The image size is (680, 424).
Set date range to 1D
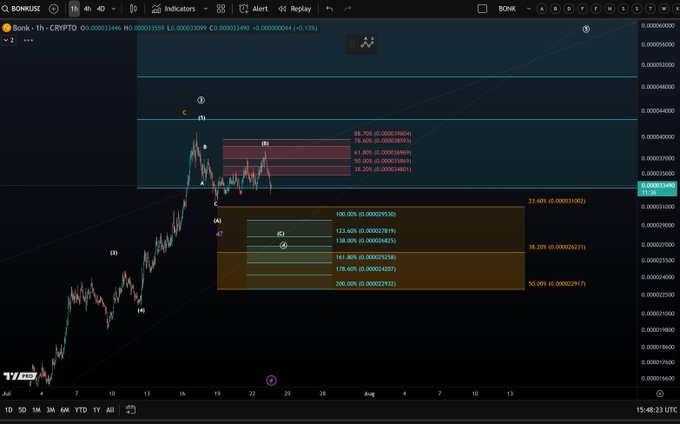click(x=8, y=410)
